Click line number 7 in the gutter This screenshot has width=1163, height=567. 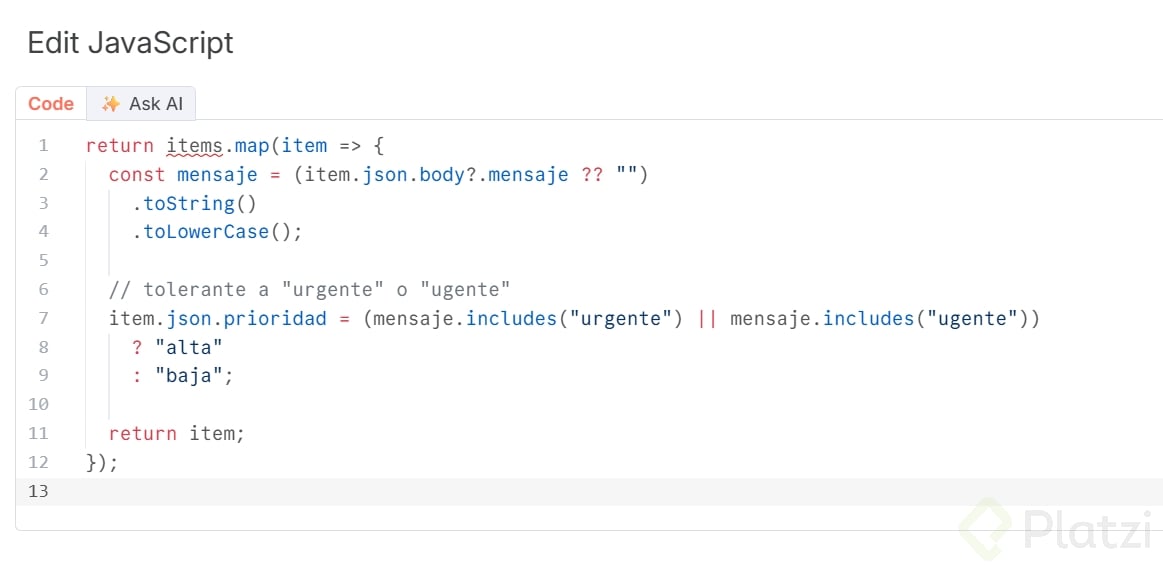point(43,319)
